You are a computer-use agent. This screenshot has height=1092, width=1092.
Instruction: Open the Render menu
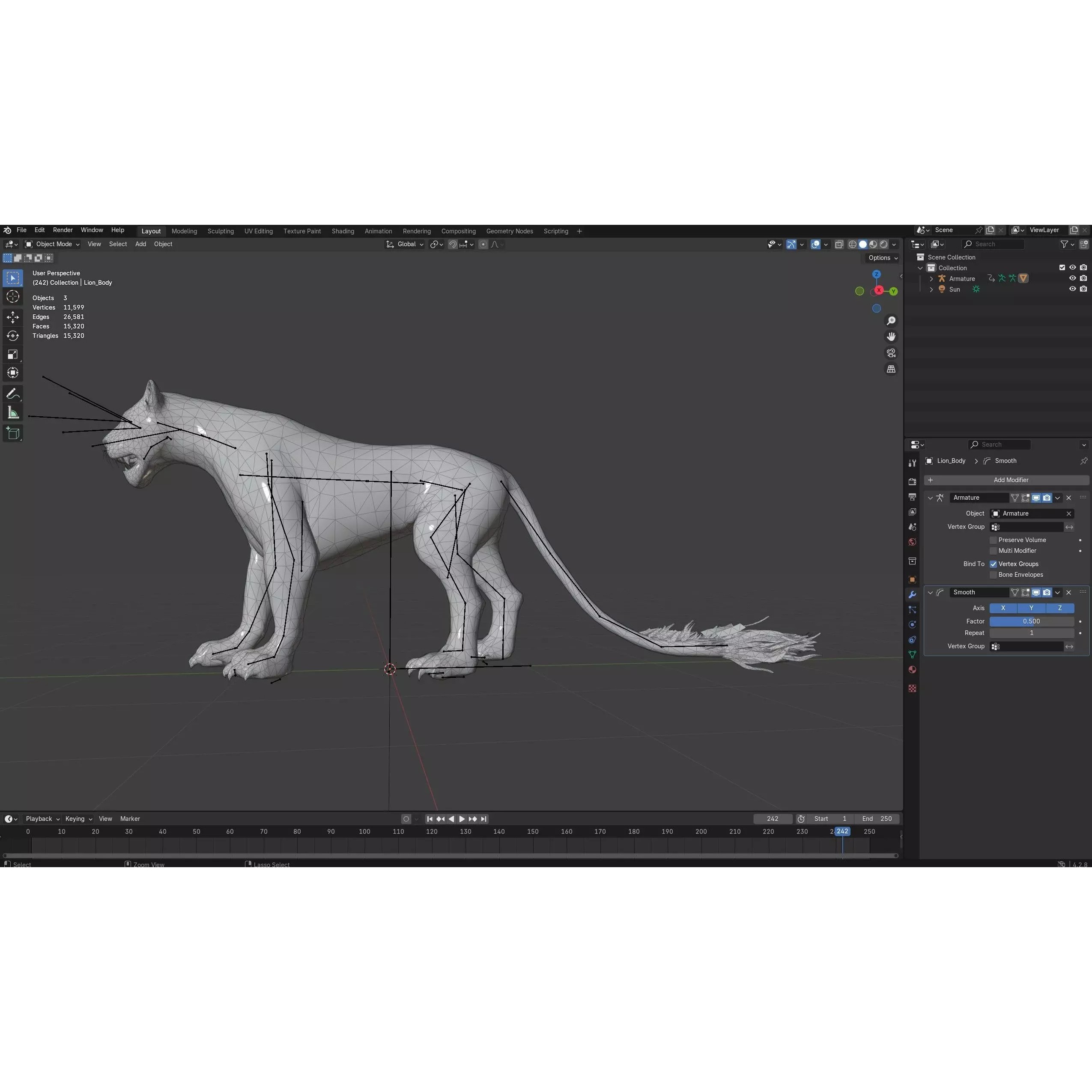(63, 230)
